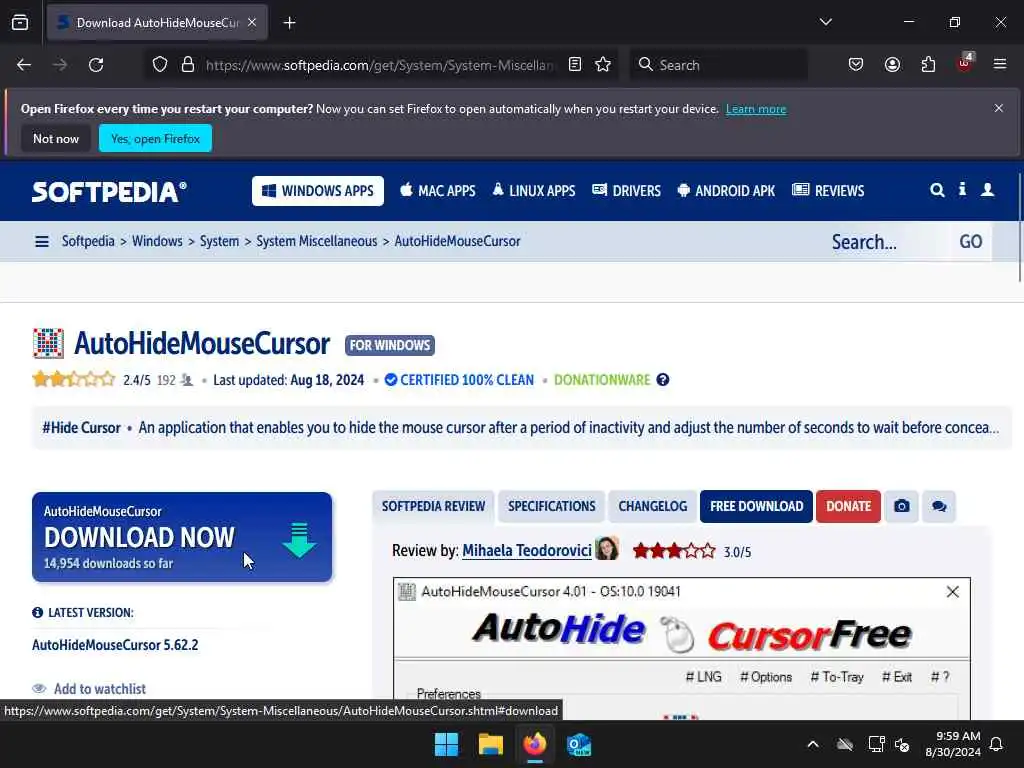Viewport: 1024px width, 768px height.
Task: Click AutoHideMouseCursor 5.62.2 version link
Action: (x=115, y=645)
